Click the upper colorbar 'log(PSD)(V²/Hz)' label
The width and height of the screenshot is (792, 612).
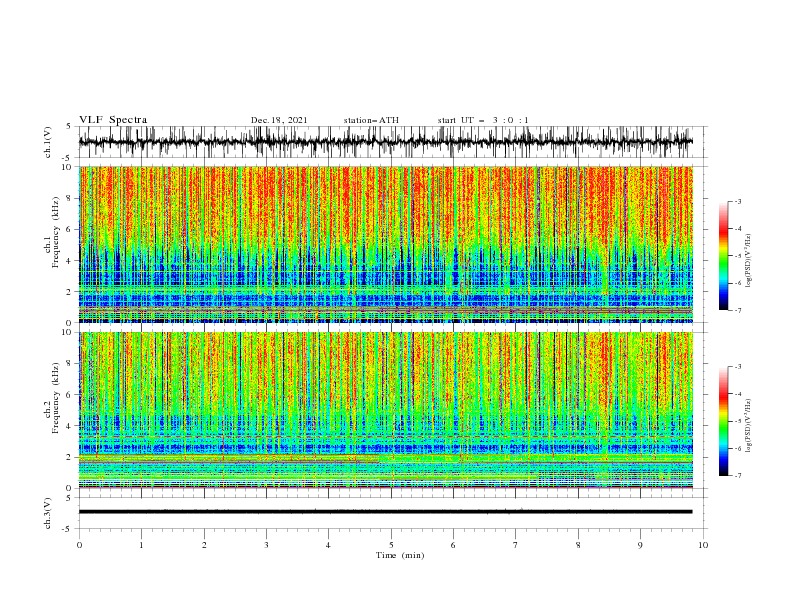tap(749, 261)
